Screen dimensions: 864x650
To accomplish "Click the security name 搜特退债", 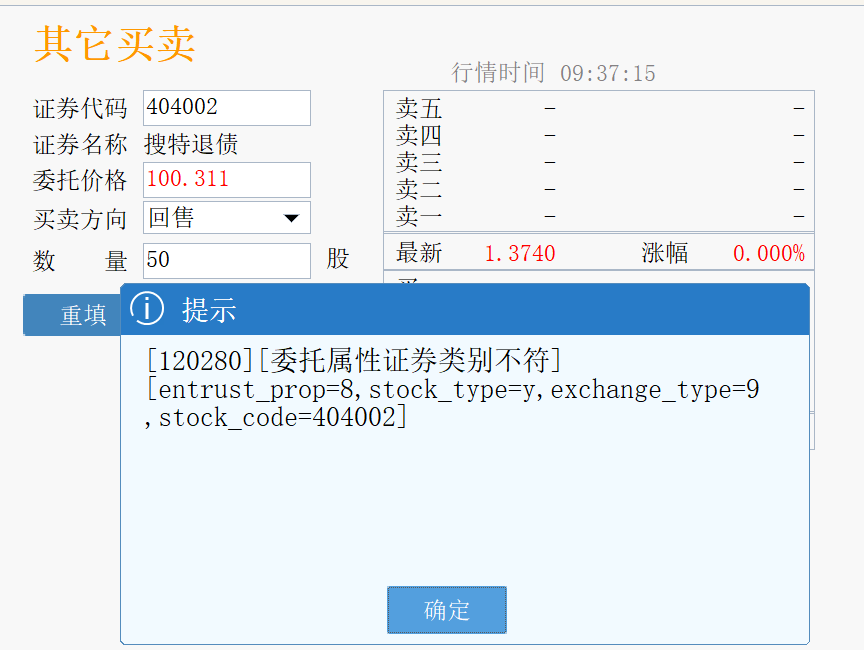I will 191,145.
